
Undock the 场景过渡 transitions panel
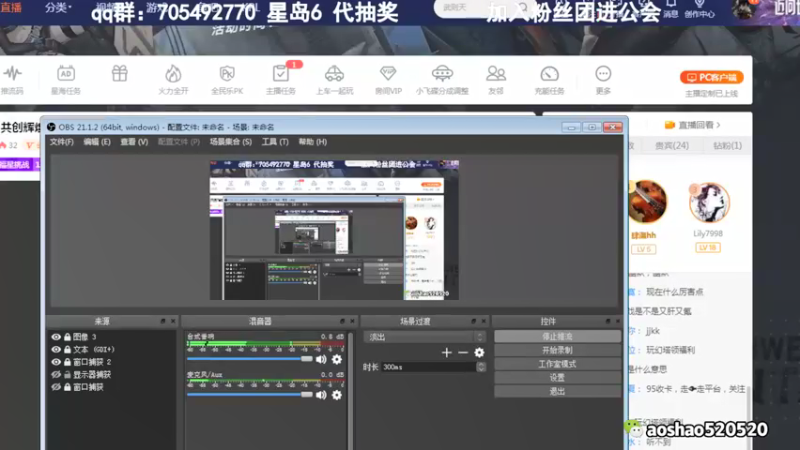(473, 321)
